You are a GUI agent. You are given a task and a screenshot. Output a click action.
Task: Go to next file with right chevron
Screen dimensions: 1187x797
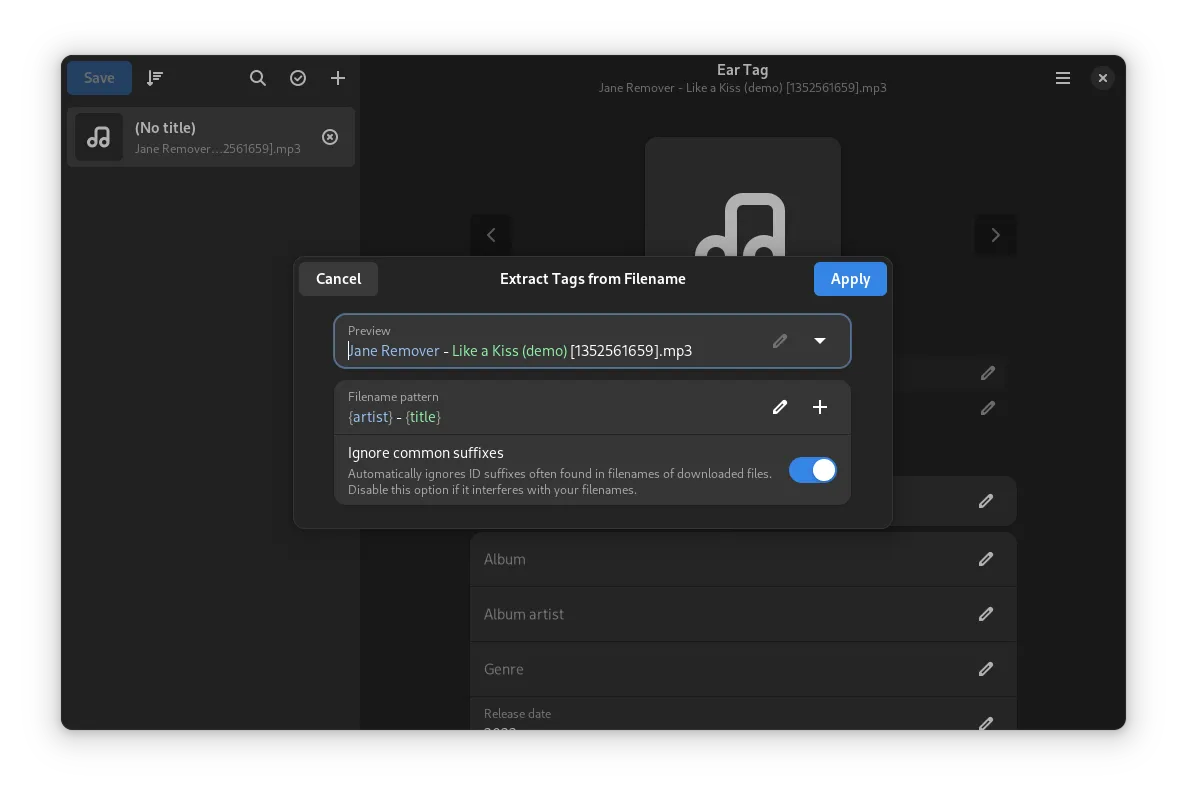[x=995, y=235]
